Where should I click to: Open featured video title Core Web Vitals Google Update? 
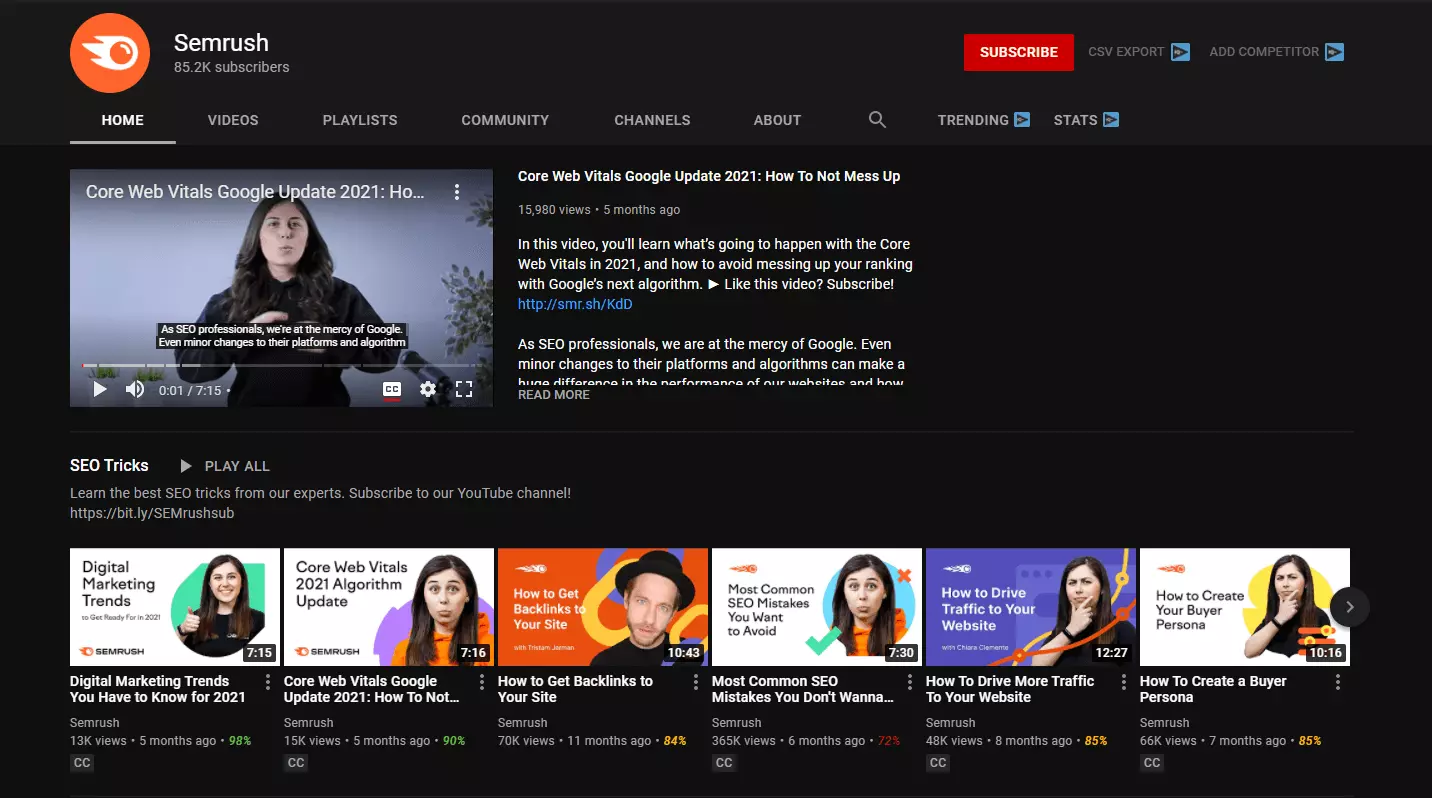click(x=709, y=176)
